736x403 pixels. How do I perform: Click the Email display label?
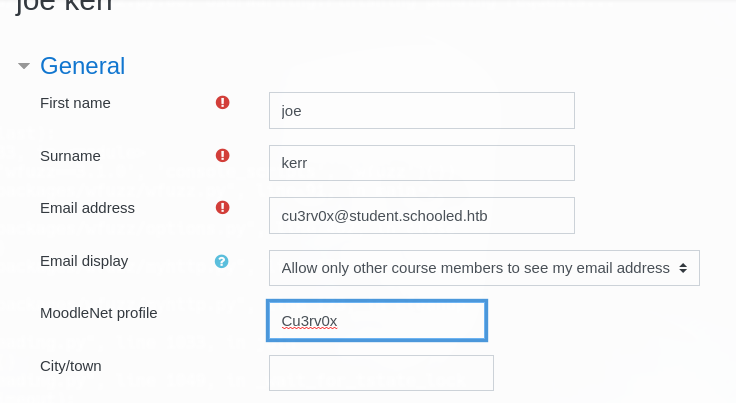84,261
